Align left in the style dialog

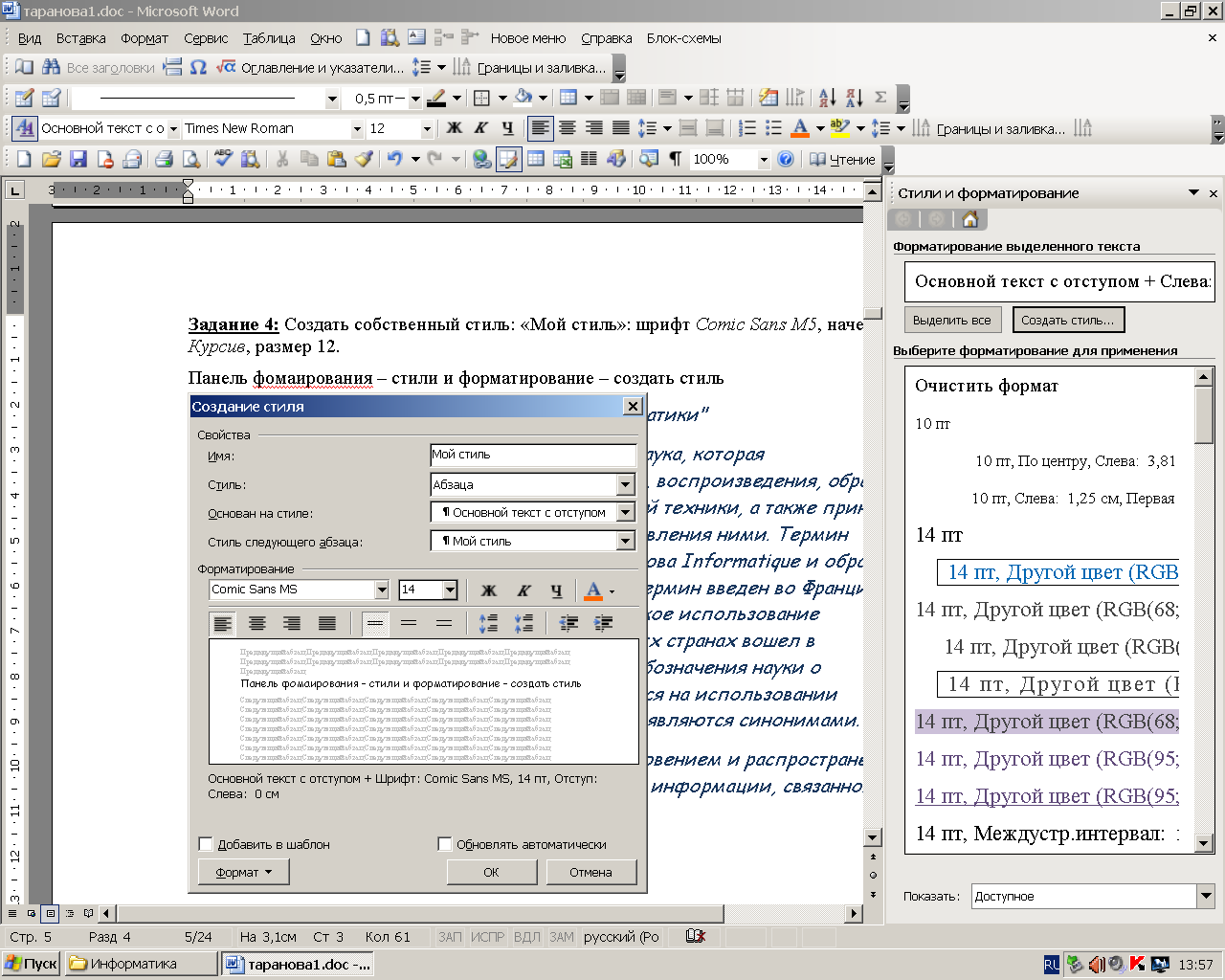tap(223, 624)
